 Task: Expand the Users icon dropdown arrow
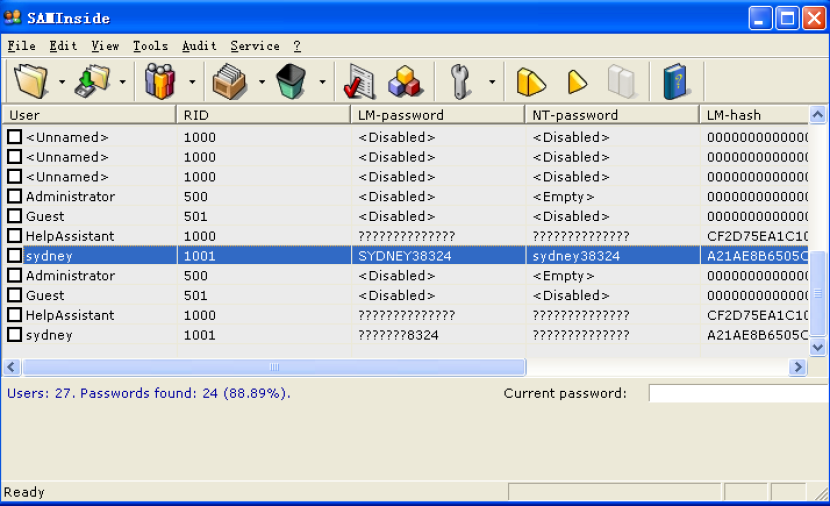click(x=192, y=82)
